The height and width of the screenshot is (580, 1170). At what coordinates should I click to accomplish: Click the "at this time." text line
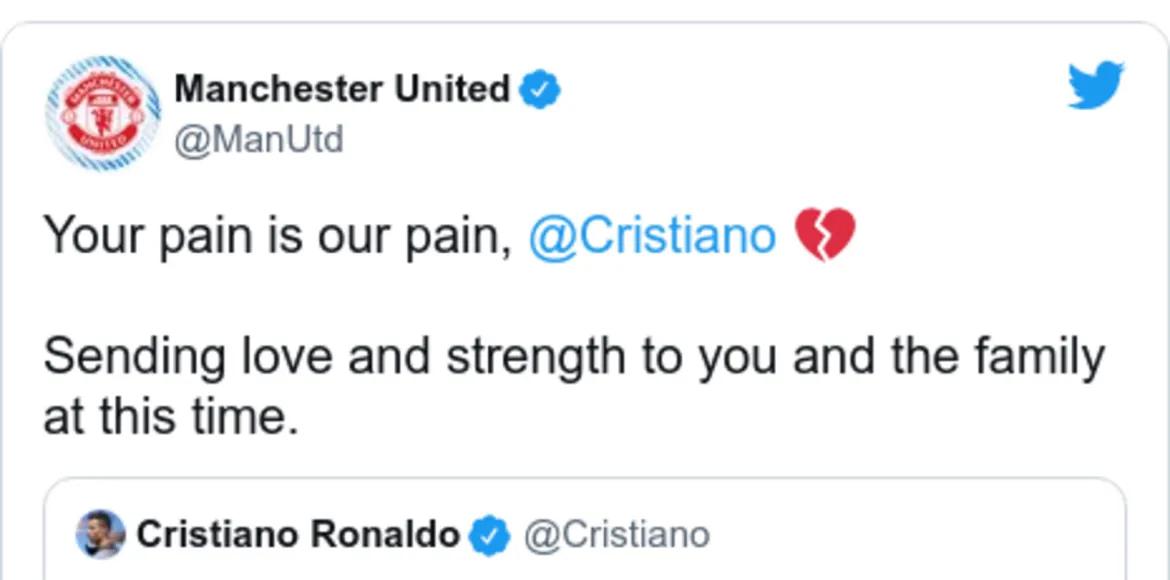pyautogui.click(x=171, y=416)
